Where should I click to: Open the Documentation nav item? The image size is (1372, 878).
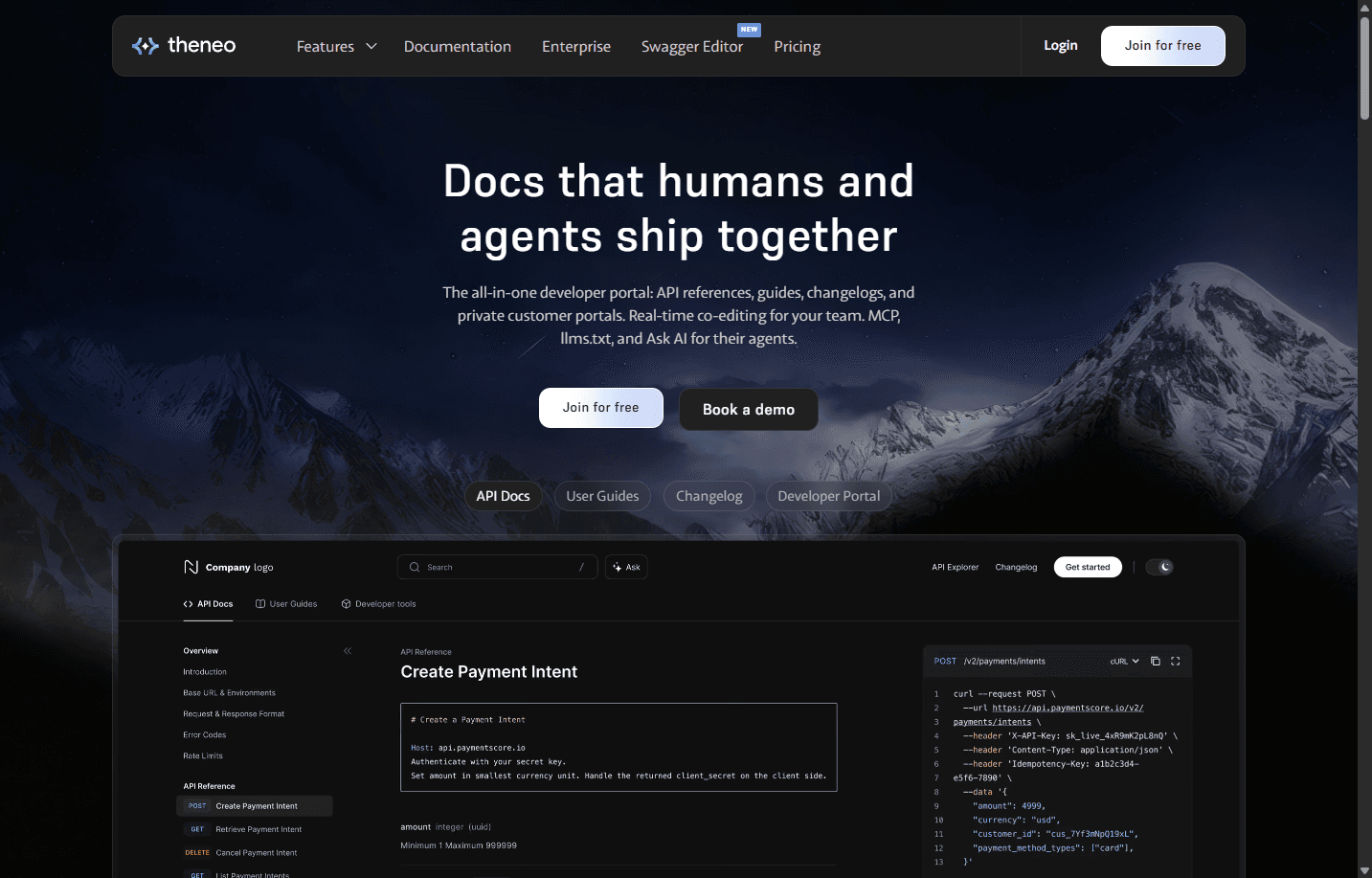pyautogui.click(x=458, y=46)
